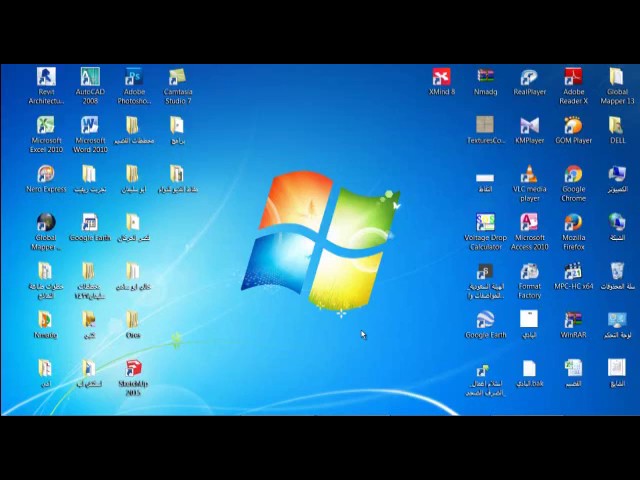Select the TexturesCo... desktop icon
Viewport: 640px width, 480px height.
pyautogui.click(x=485, y=130)
